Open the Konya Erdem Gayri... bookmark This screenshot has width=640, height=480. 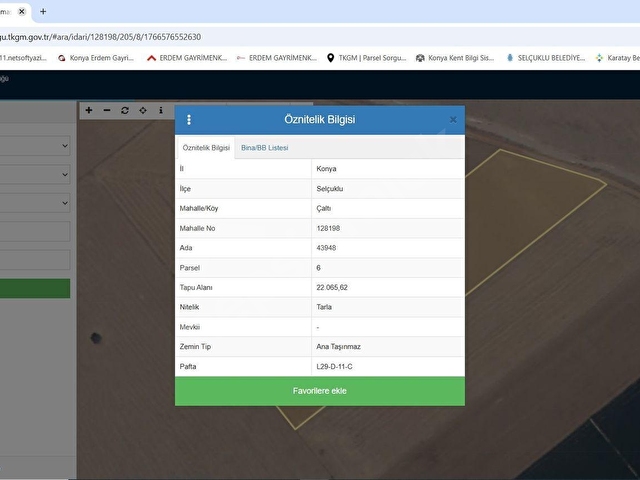coord(96,58)
